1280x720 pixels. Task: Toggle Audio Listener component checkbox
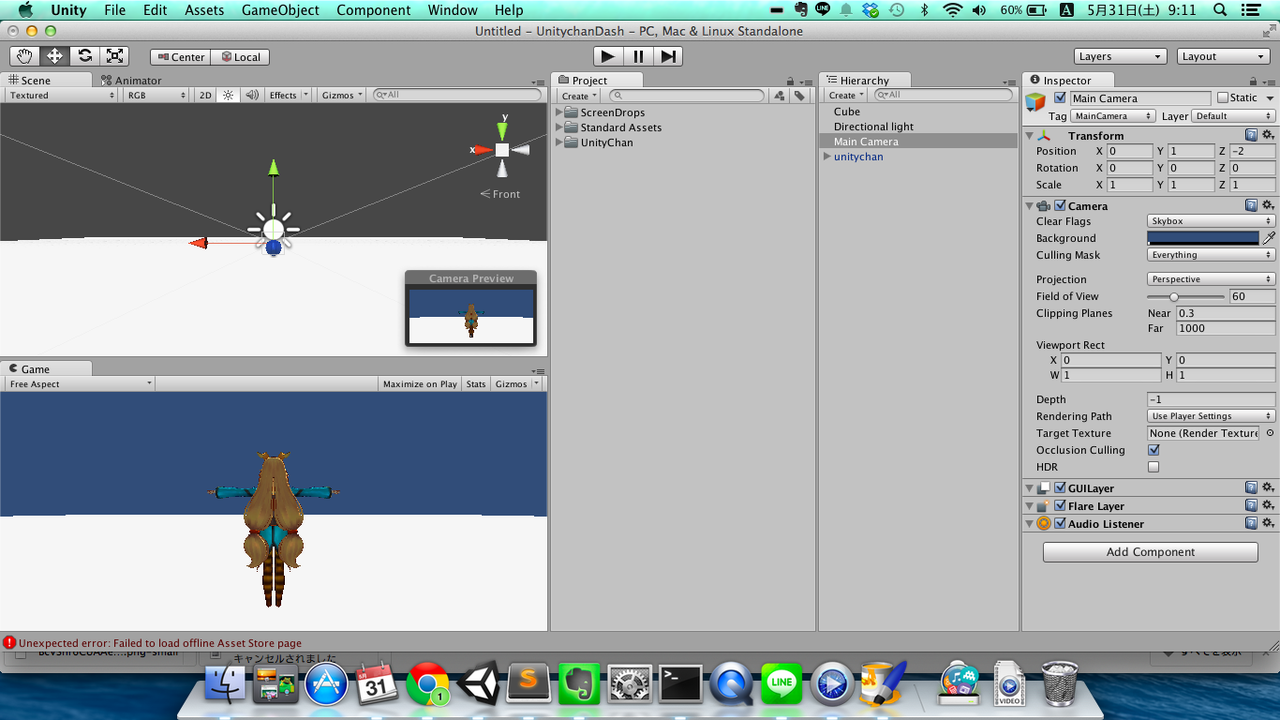1060,523
